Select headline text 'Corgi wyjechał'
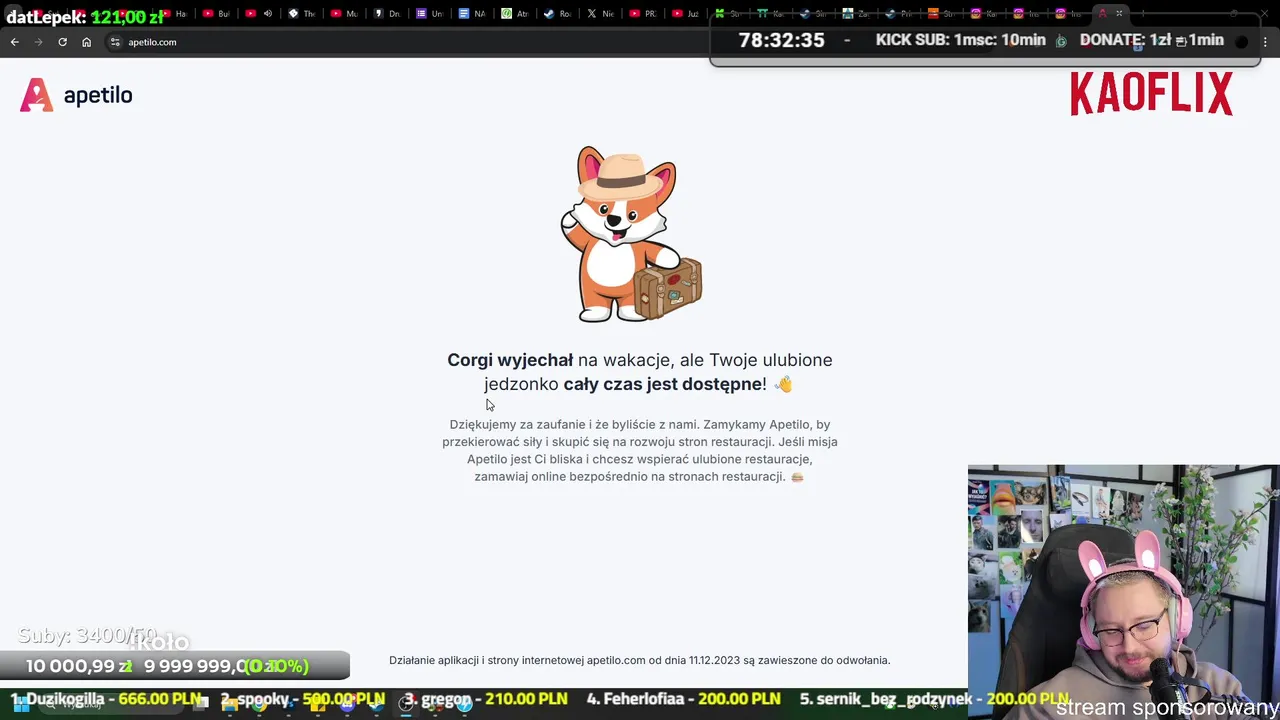Image resolution: width=1280 pixels, height=720 pixels. pos(510,360)
